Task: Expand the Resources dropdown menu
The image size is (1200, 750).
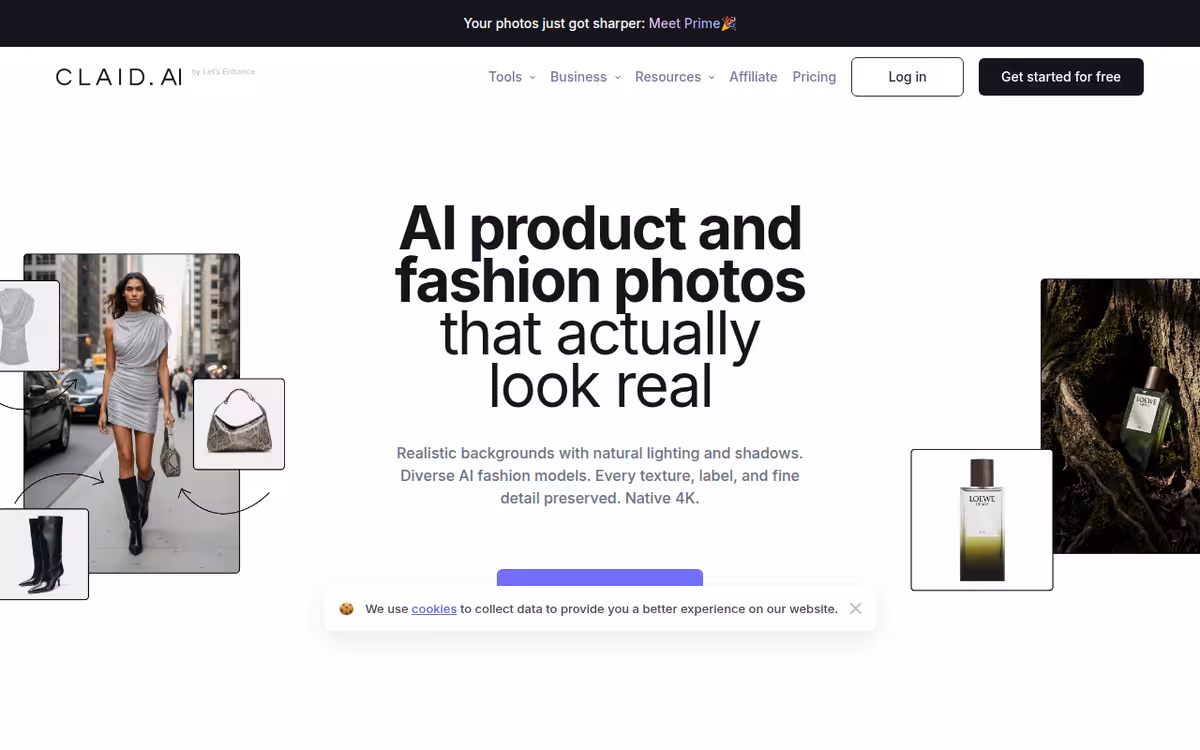Action: pyautogui.click(x=675, y=77)
